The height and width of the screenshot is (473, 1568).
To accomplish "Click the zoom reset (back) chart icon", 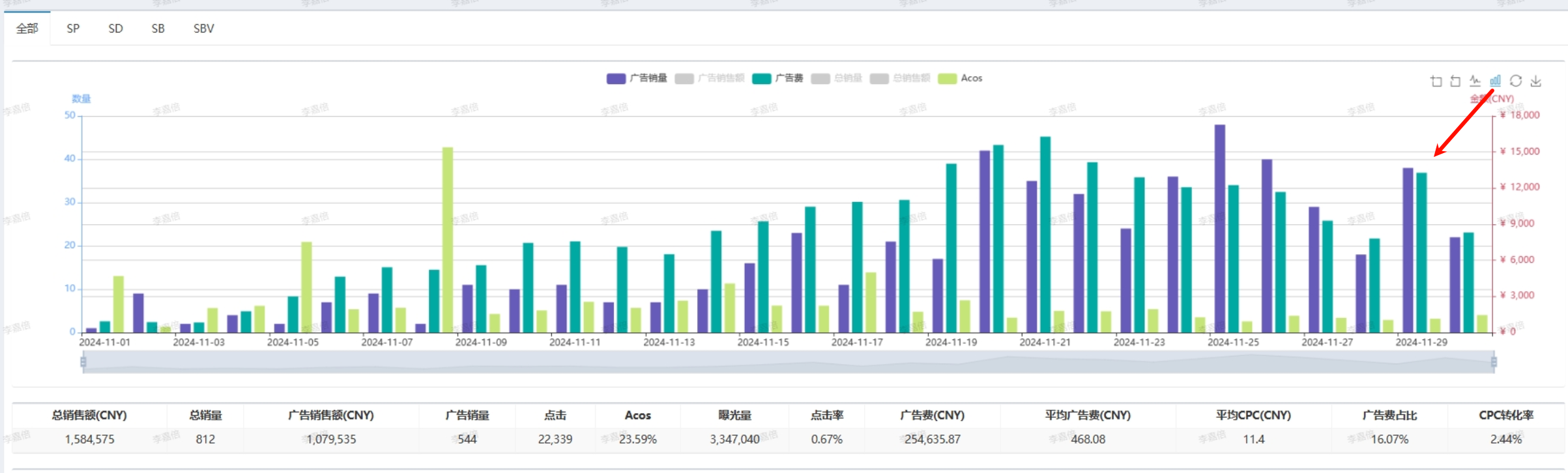I will click(x=1455, y=81).
